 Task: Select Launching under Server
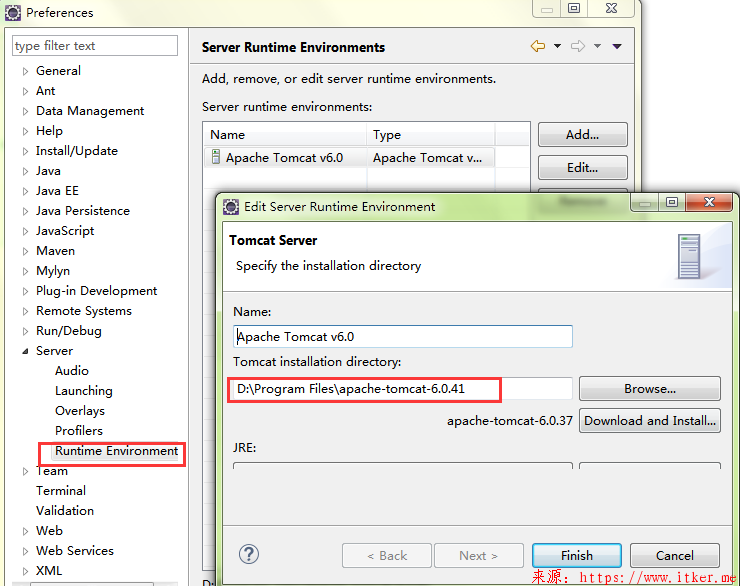[x=84, y=391]
